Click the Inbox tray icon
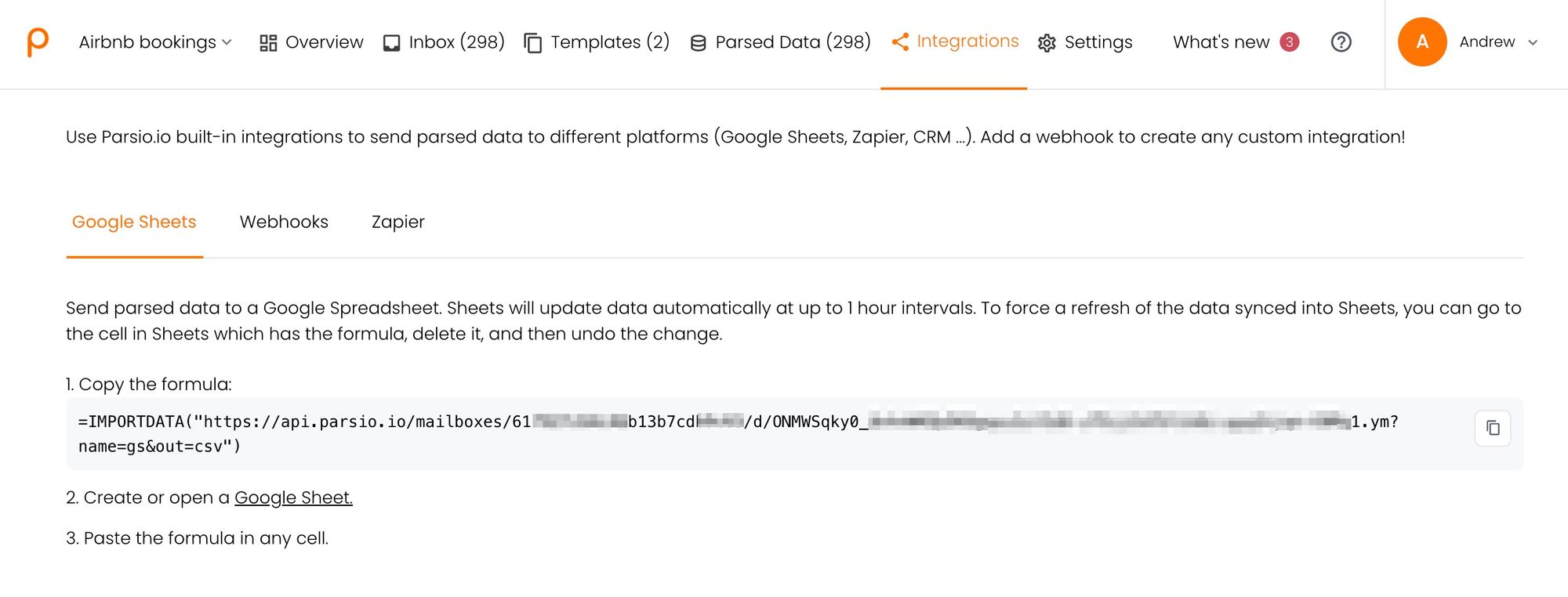Screen dimensions: 1568x597 (391, 43)
